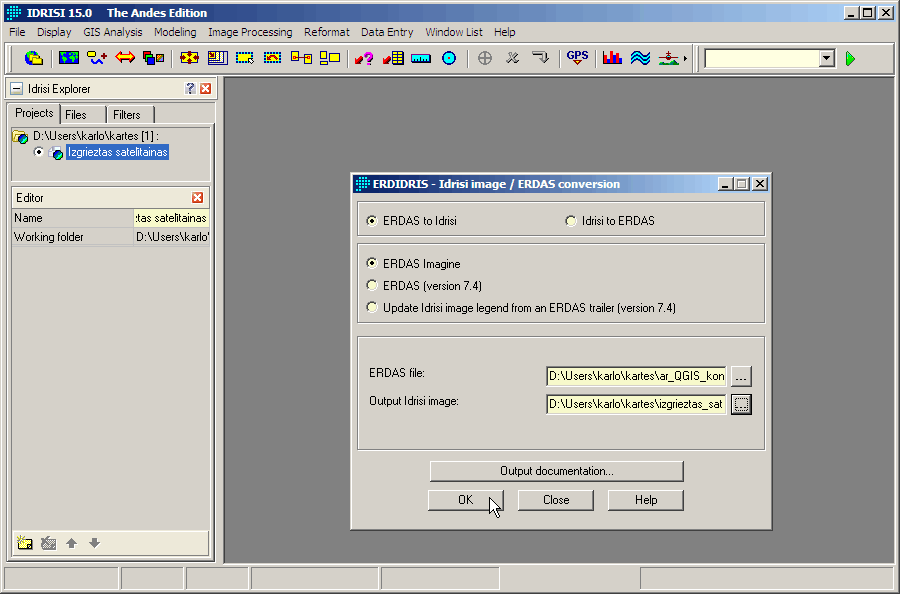Open the Image Processing menu

pos(250,32)
